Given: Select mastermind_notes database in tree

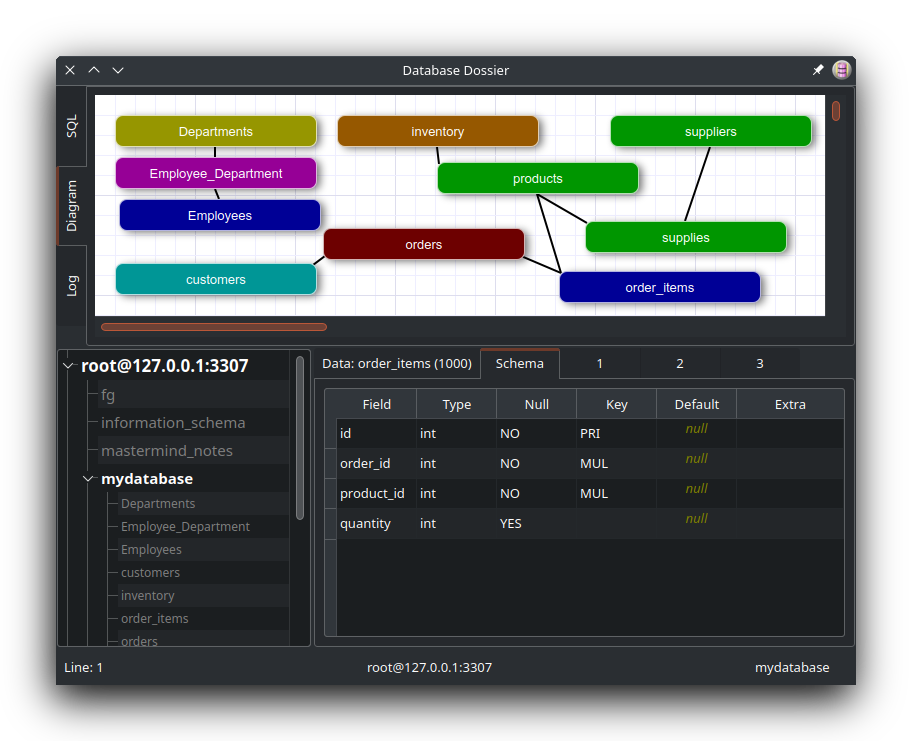Looking at the screenshot, I should point(166,451).
